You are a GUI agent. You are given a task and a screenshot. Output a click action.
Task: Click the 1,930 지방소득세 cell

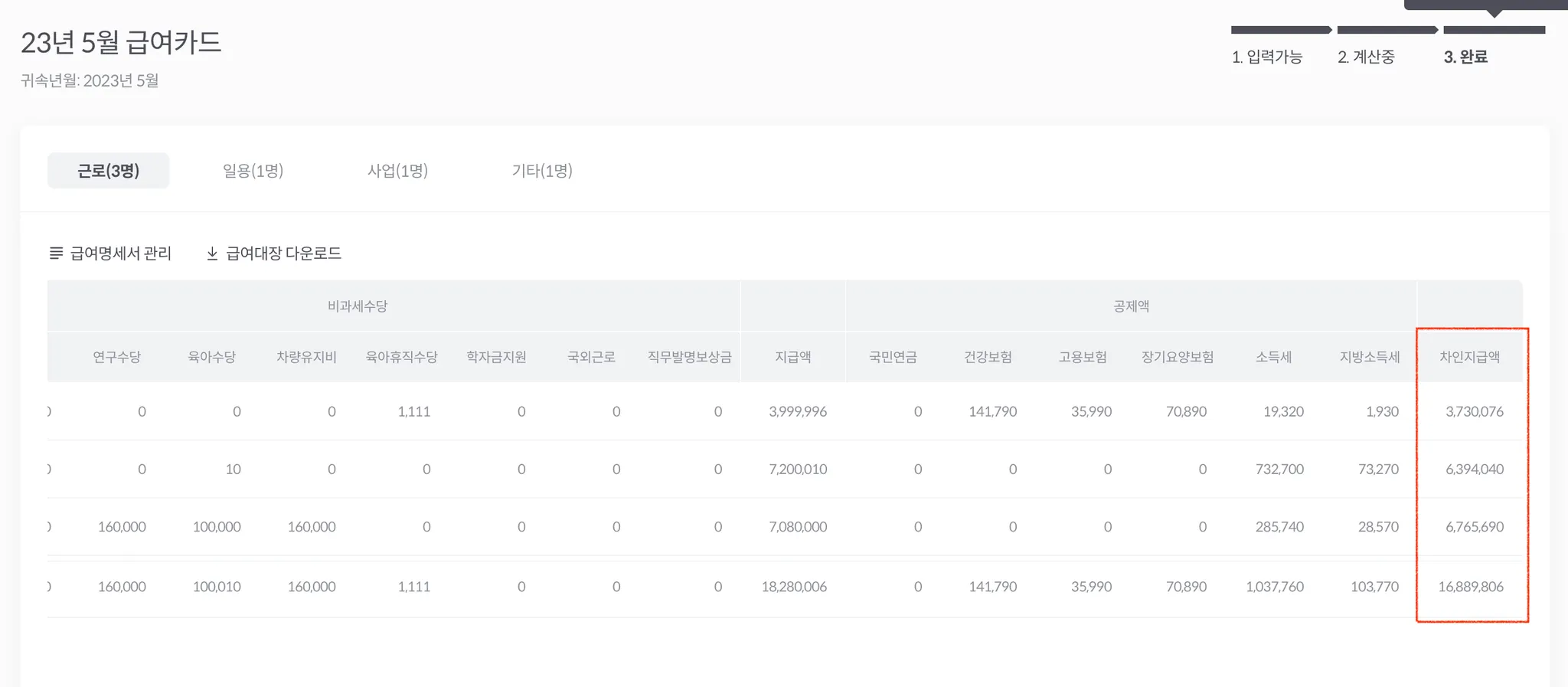pos(1382,411)
